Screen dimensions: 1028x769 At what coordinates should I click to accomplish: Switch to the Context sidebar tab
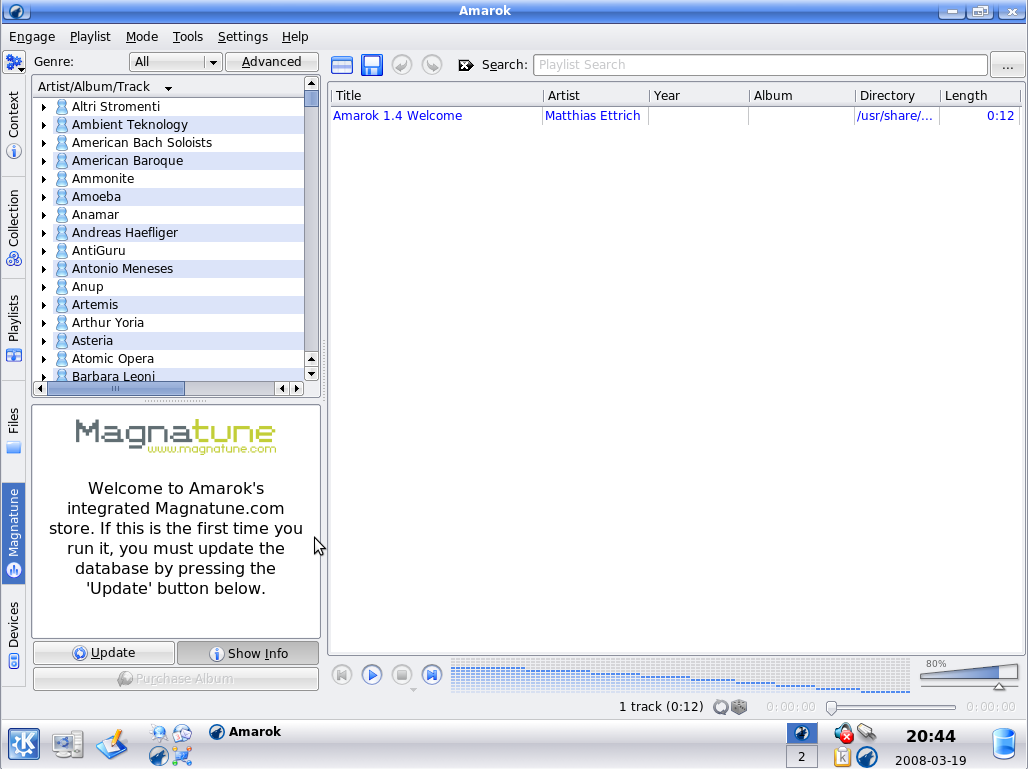point(14,125)
